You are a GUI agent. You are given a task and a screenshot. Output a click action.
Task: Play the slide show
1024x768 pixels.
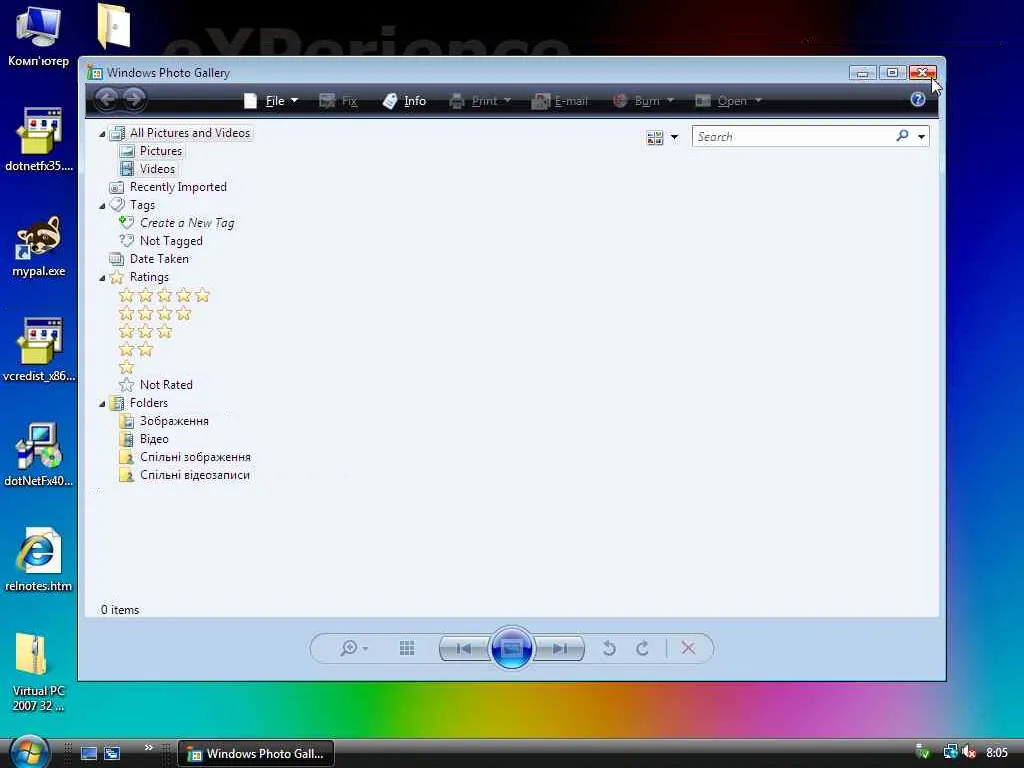pos(511,648)
